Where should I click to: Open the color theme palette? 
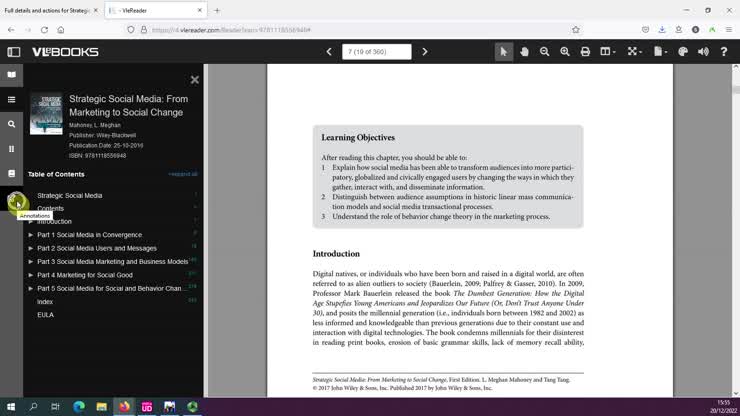[x=683, y=51]
